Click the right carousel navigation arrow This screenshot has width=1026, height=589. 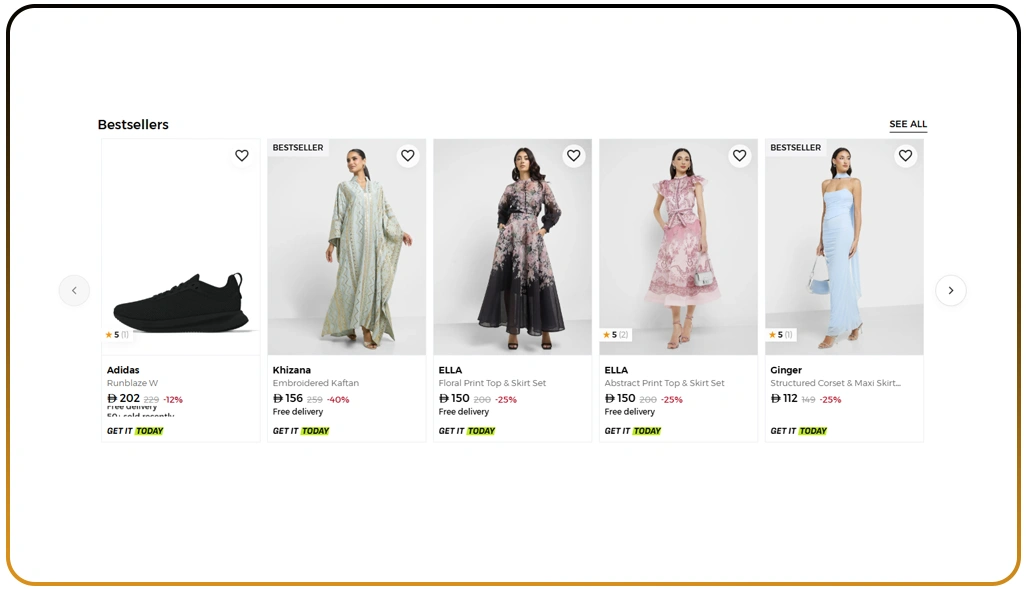coord(950,290)
